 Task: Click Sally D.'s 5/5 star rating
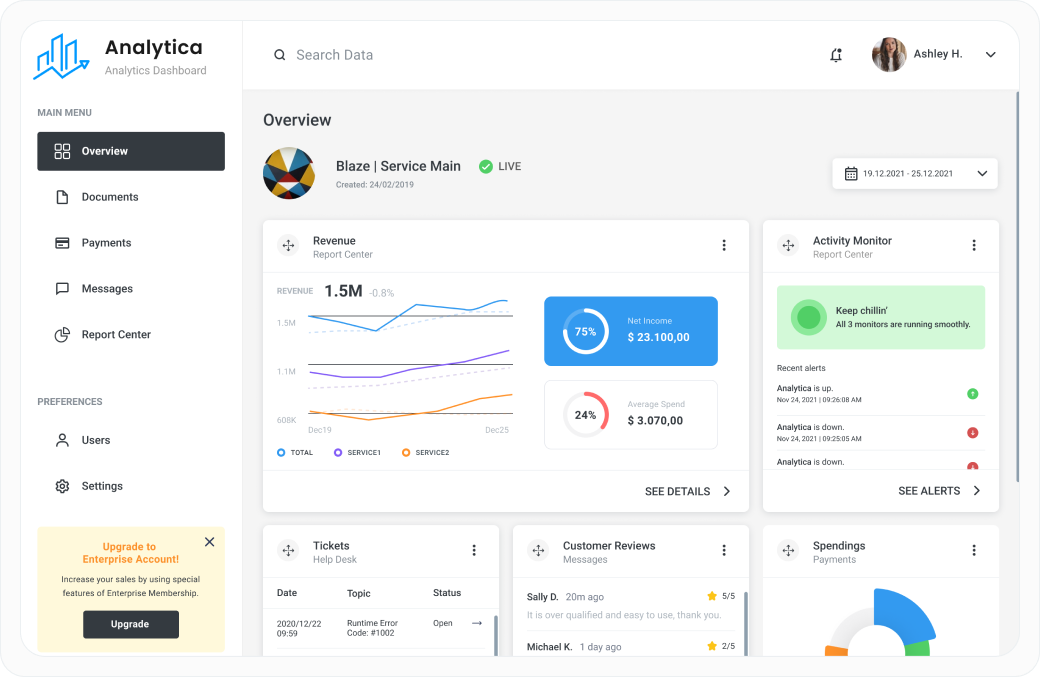point(721,596)
